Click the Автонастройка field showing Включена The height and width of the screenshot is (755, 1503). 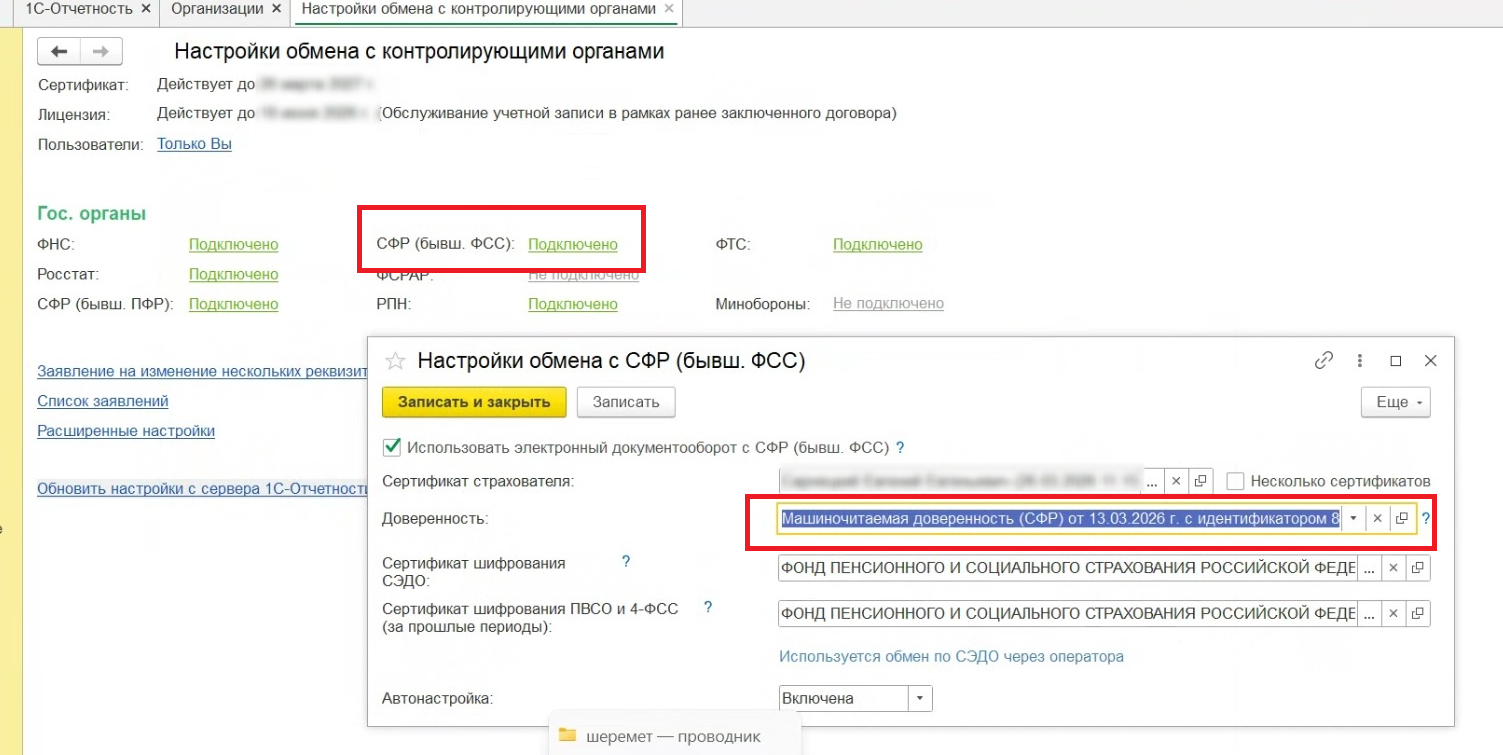point(843,699)
